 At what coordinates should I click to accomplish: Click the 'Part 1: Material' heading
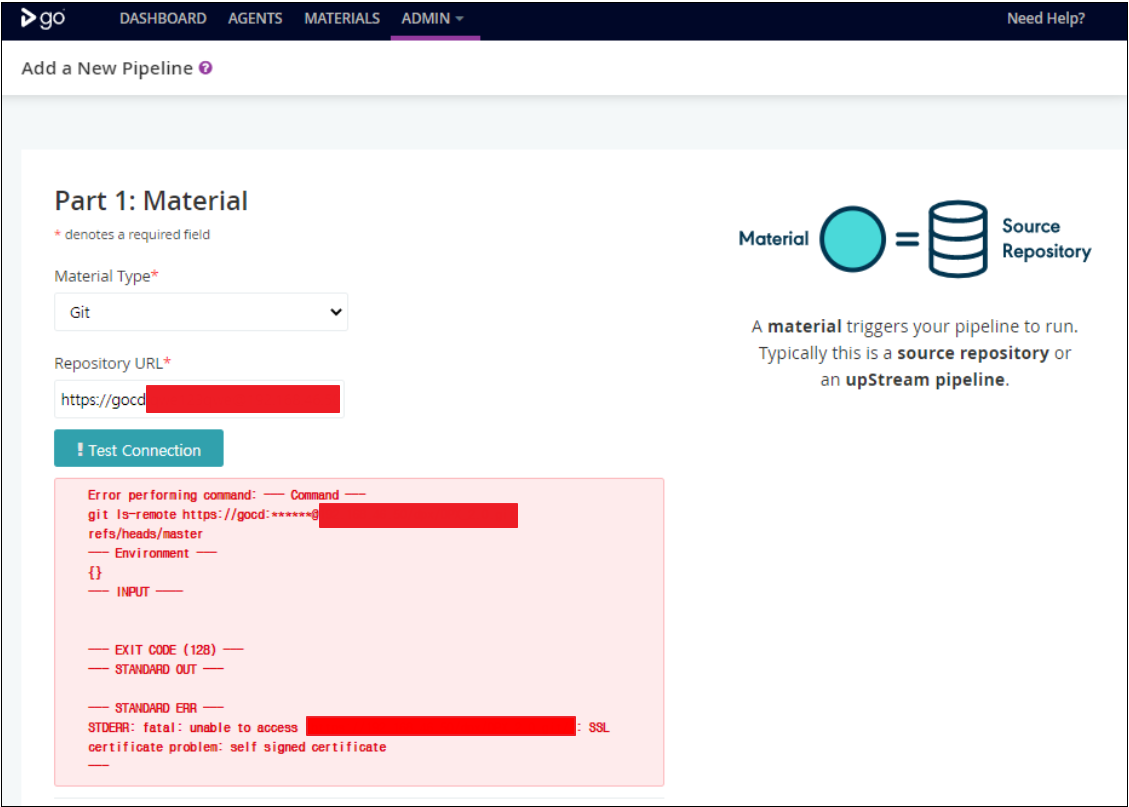[x=151, y=201]
